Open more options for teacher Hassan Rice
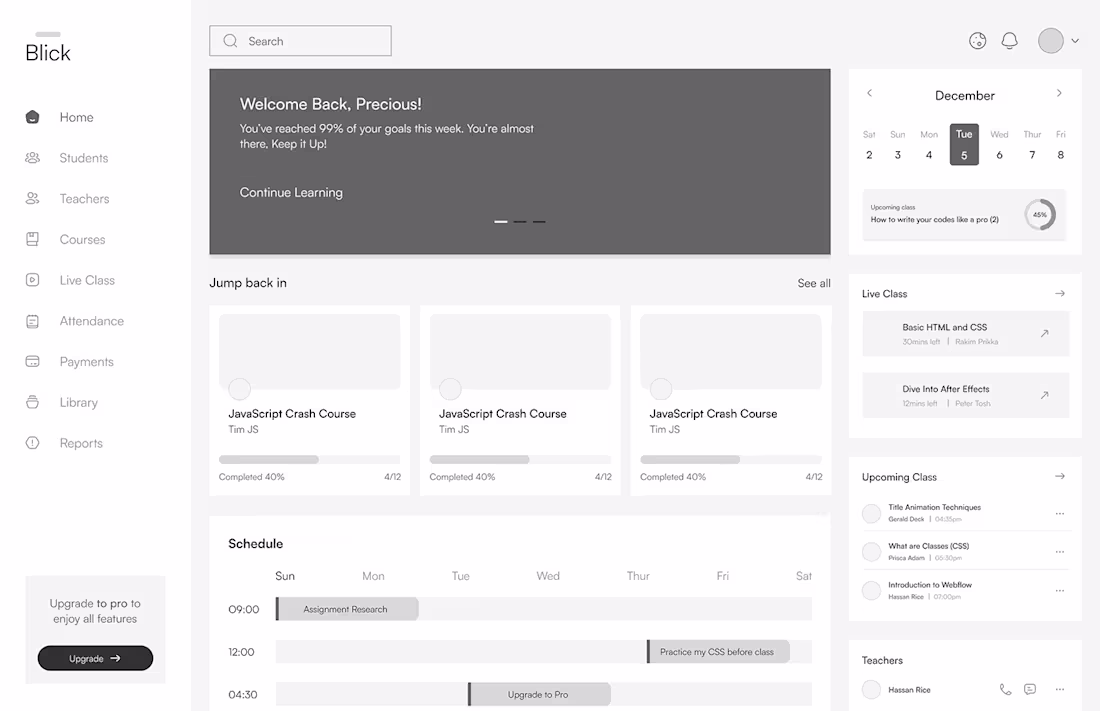Image resolution: width=1100 pixels, height=711 pixels. click(1059, 689)
